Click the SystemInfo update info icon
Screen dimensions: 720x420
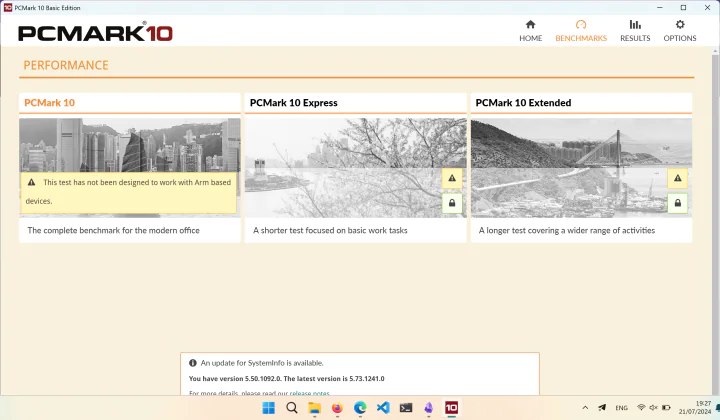click(x=193, y=363)
